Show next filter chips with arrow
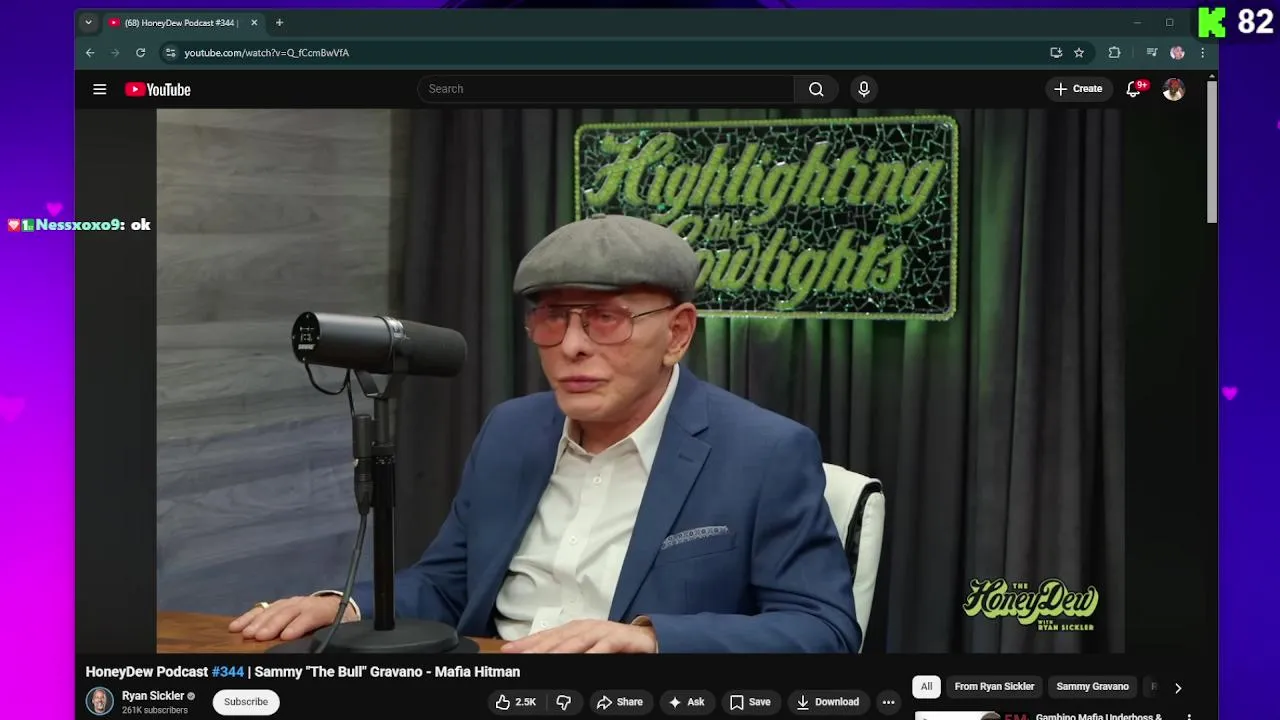 click(x=1178, y=688)
